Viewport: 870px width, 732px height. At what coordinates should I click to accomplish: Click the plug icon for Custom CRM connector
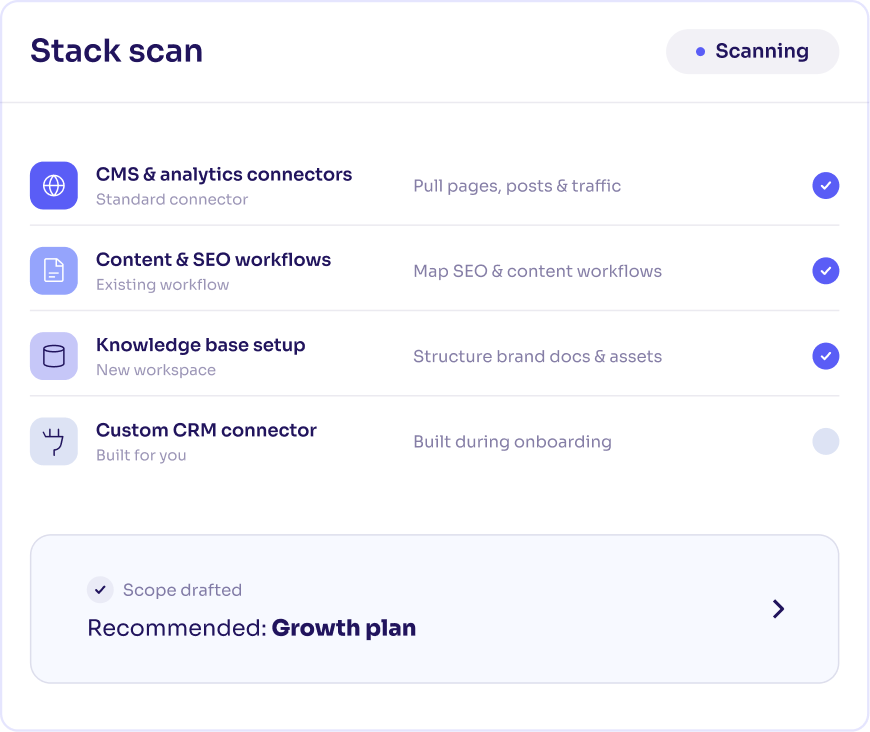54,442
